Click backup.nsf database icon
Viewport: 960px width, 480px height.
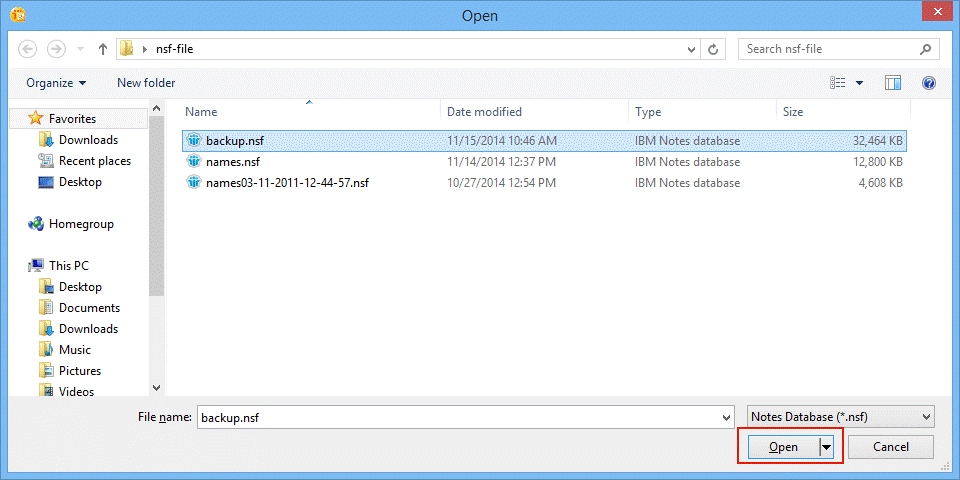point(195,141)
